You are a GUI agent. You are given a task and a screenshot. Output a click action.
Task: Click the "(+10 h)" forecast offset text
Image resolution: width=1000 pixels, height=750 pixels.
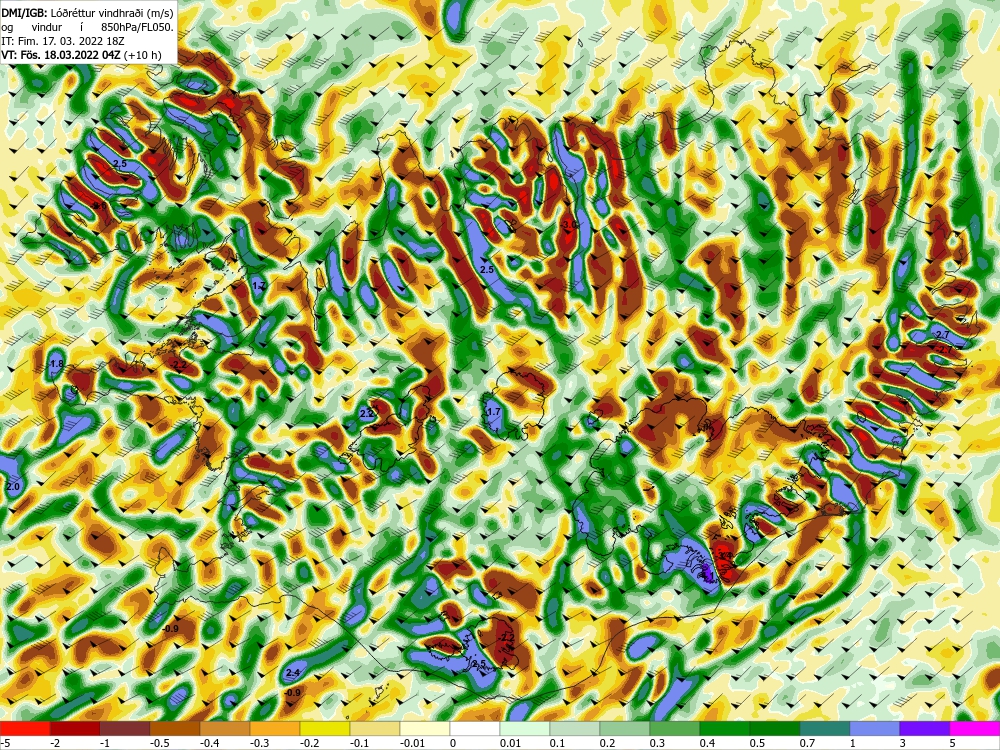[142, 55]
